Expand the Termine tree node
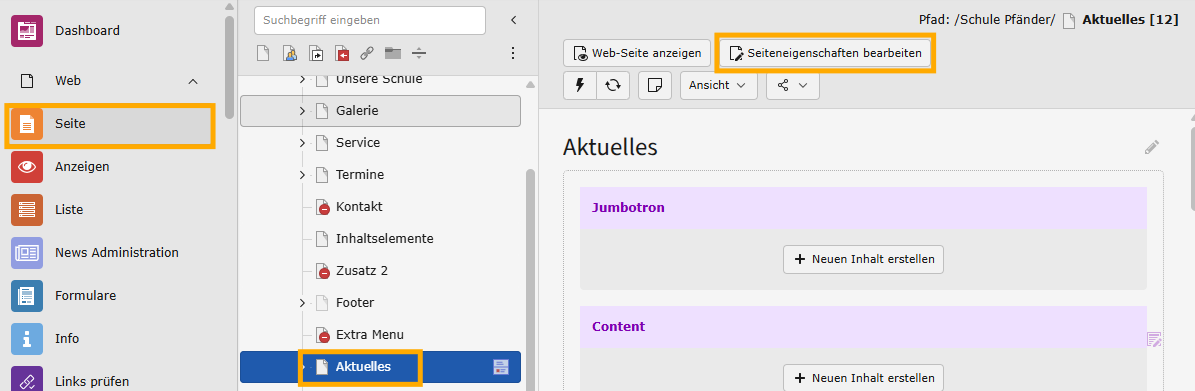 click(x=302, y=175)
